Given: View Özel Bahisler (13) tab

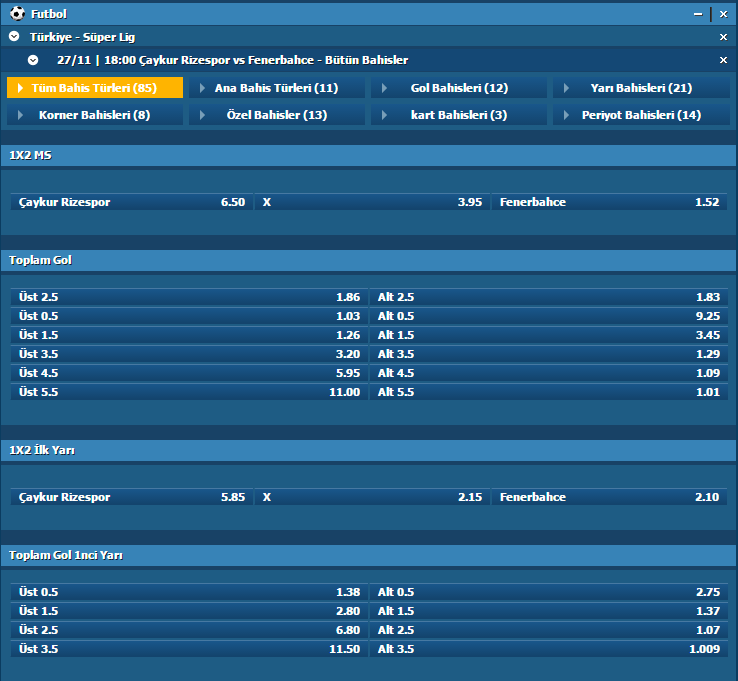Looking at the screenshot, I should pos(276,115).
